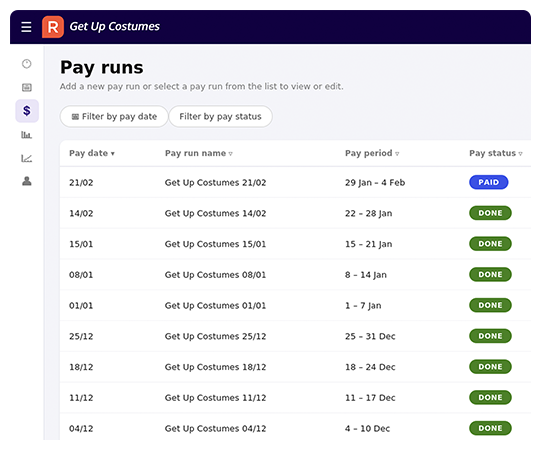Click DONE badge for 18/12 row
This screenshot has width=541, height=450.
[x=490, y=366]
